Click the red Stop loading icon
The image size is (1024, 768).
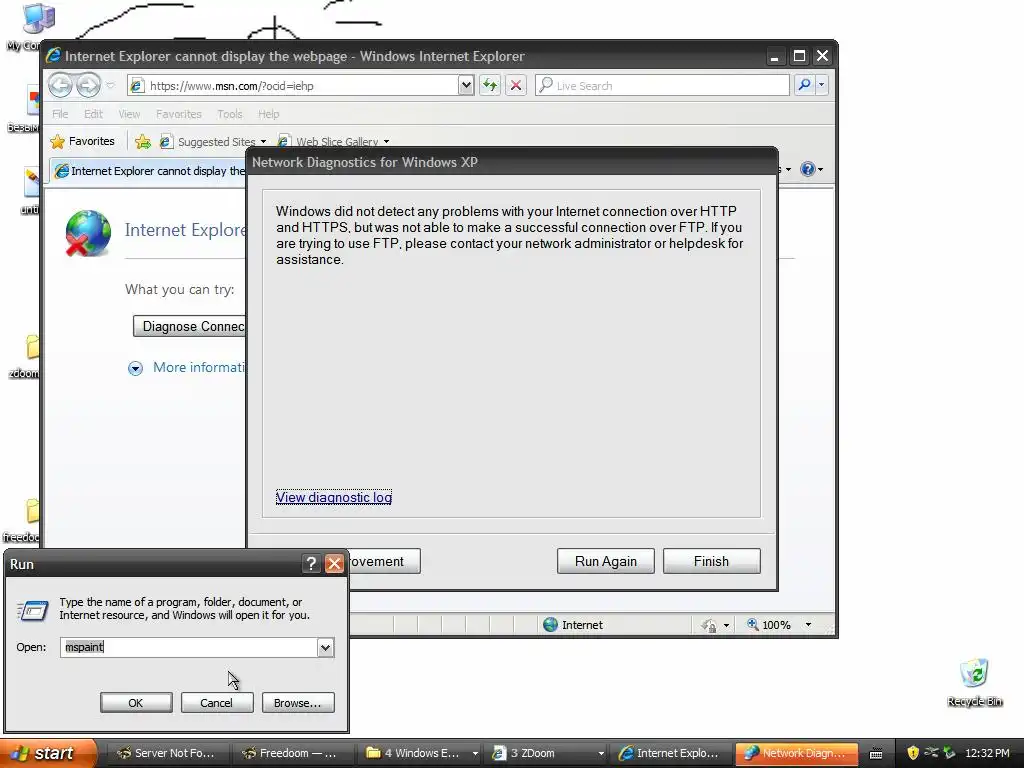[x=516, y=86]
